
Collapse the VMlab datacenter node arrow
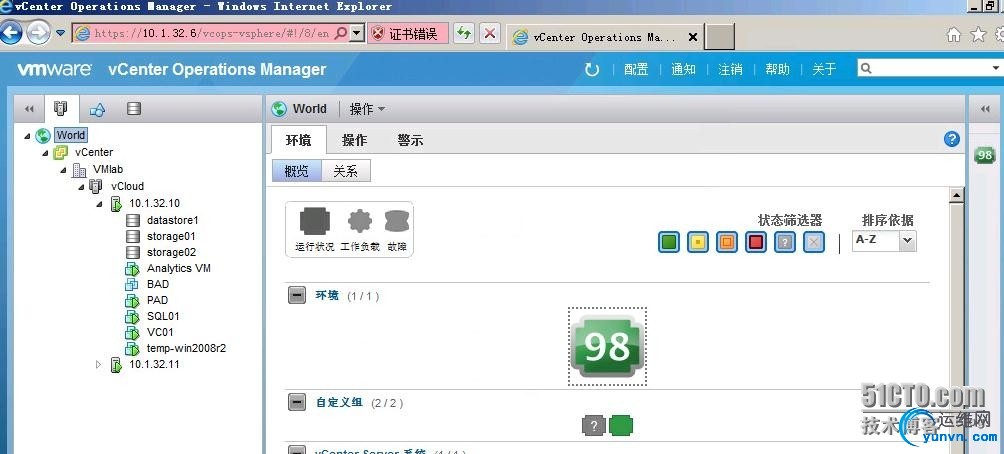63,170
